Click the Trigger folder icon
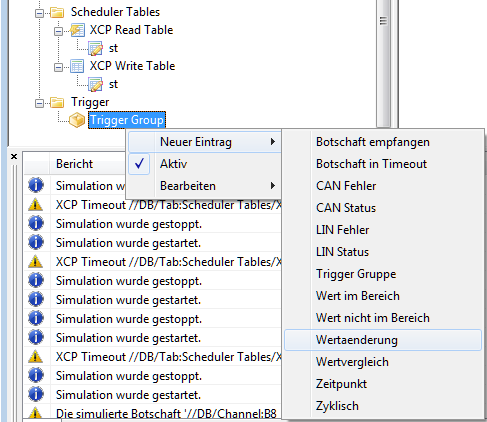Viewport: 487px width, 422px height. (57, 102)
